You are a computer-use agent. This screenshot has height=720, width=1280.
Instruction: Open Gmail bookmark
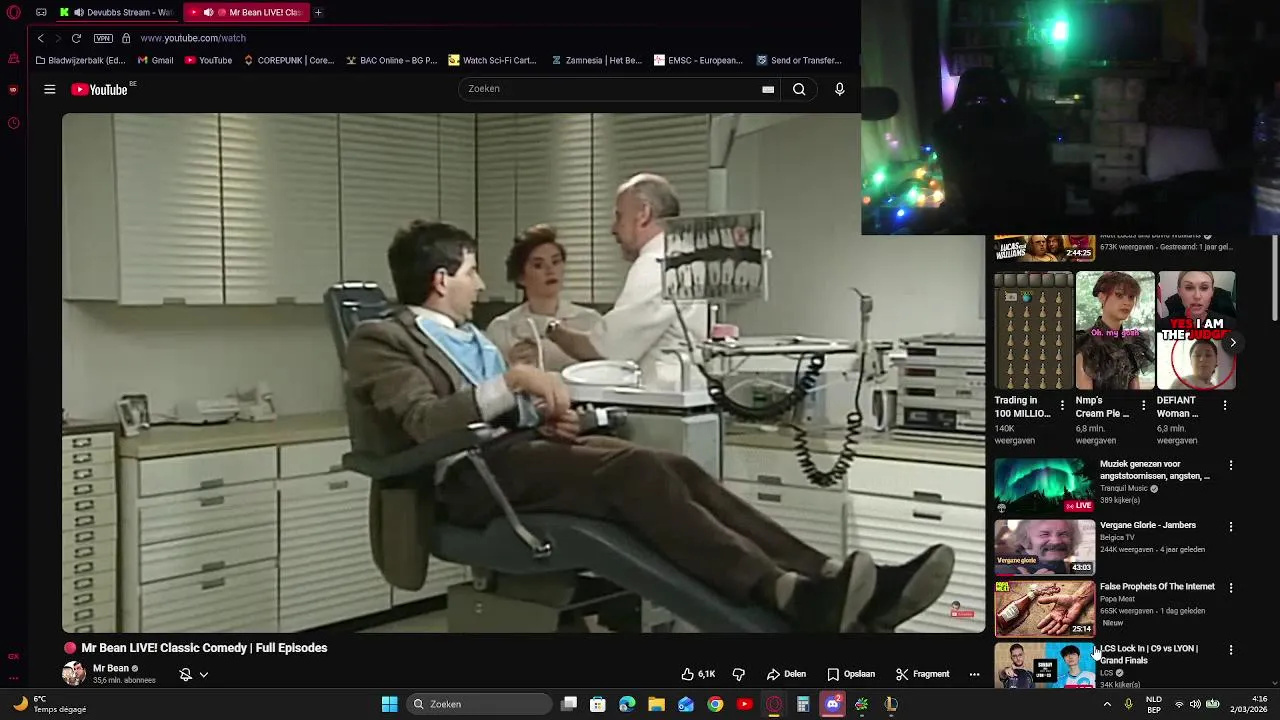click(x=155, y=60)
